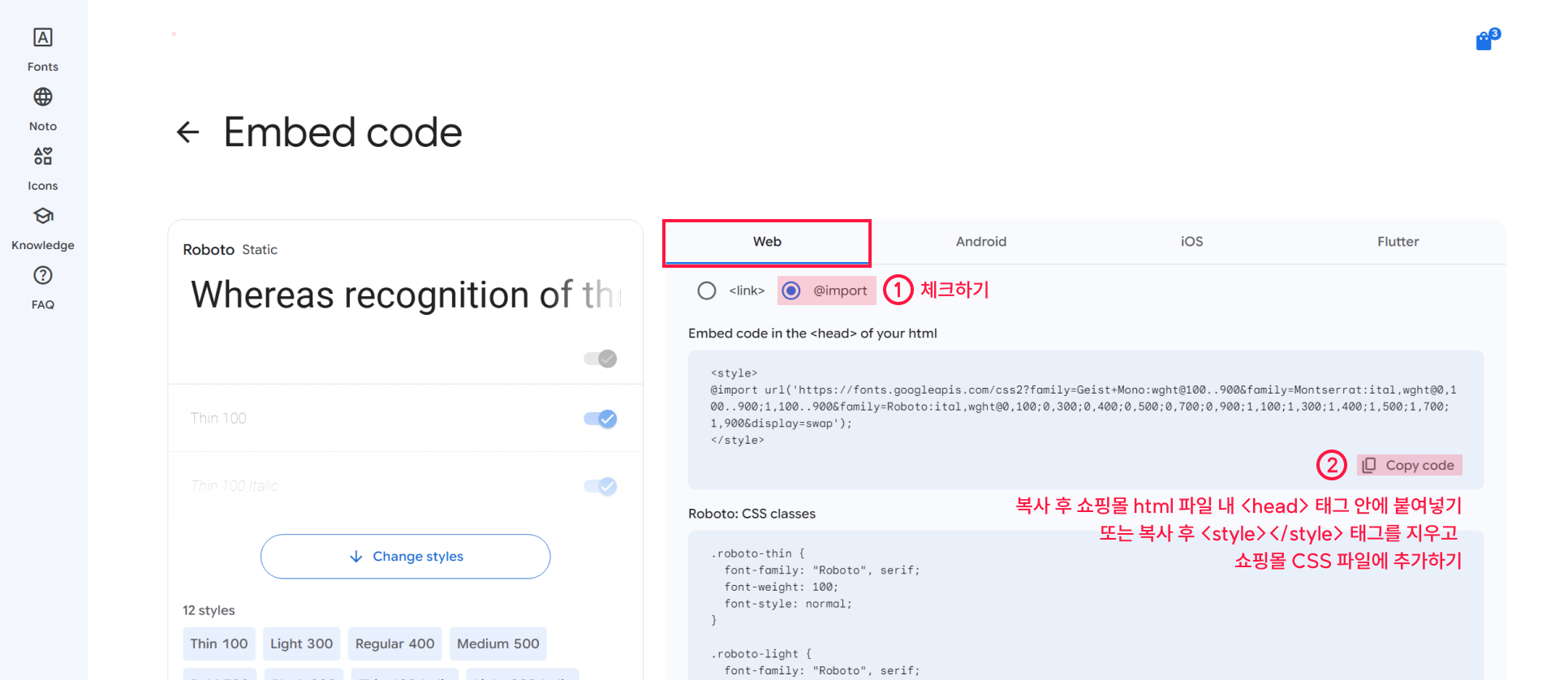Toggle the Thin 100 Italic style switch
1568x680 pixels.
click(x=601, y=486)
